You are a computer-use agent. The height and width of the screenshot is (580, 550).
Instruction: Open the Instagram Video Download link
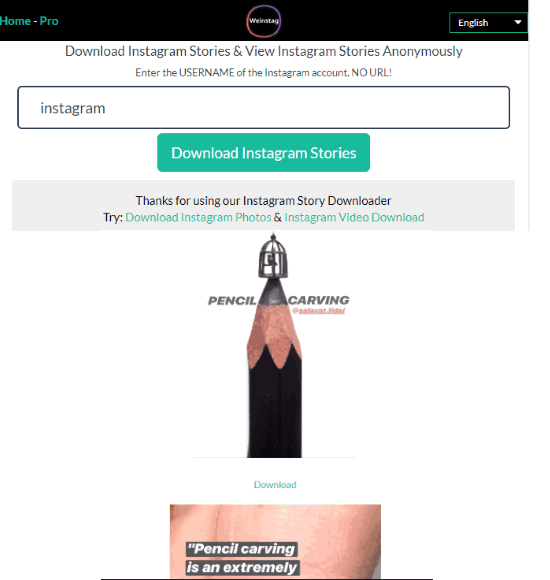click(354, 218)
